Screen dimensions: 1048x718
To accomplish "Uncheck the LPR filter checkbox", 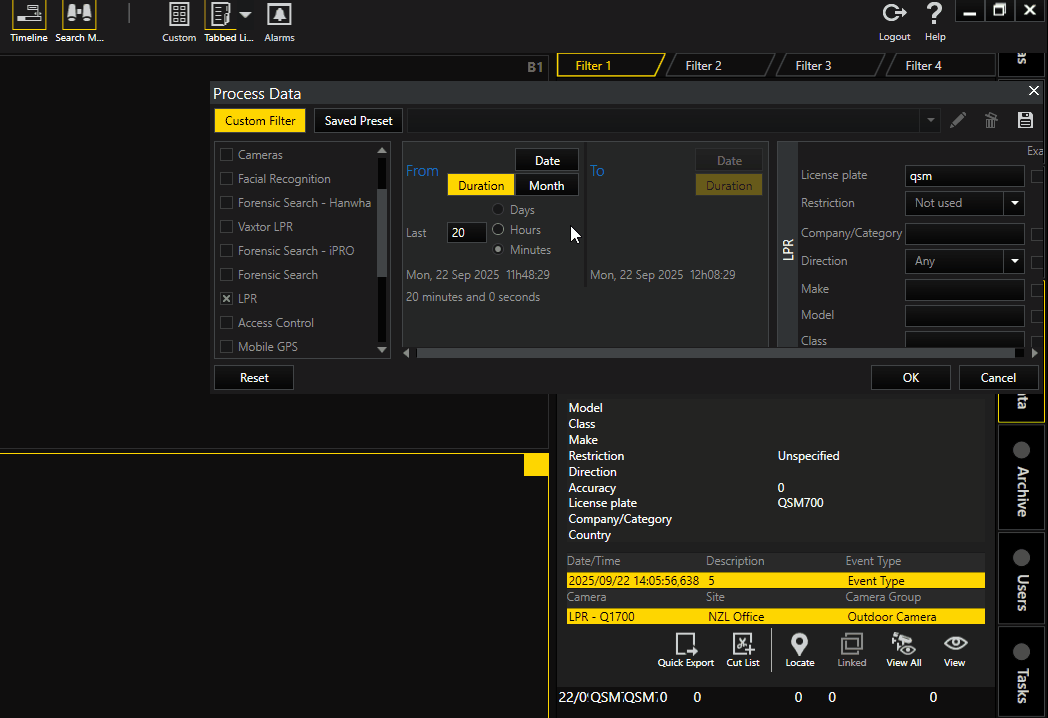I will pos(227,299).
